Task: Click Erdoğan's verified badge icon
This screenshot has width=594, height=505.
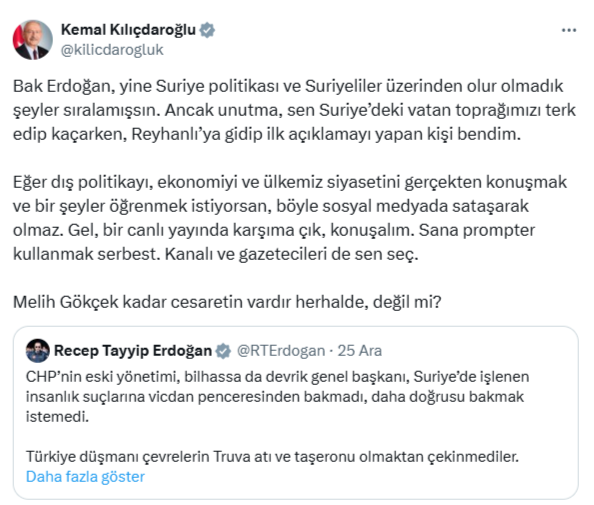Action: (223, 351)
